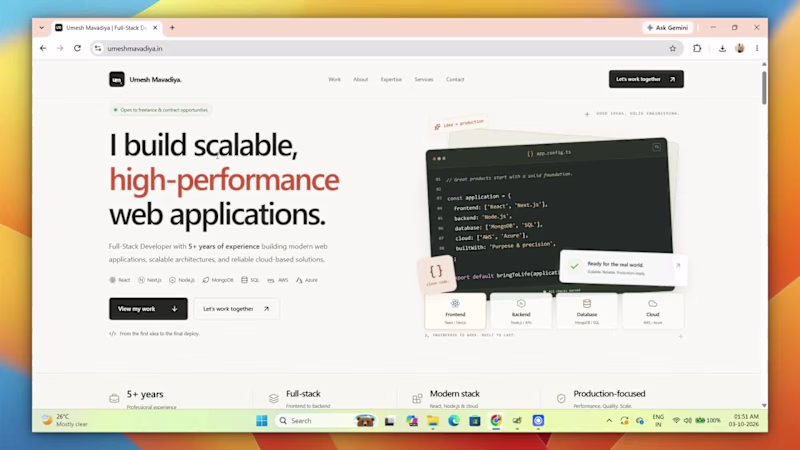Image resolution: width=800 pixels, height=450 pixels.
Task: Click the Azure tech icon
Action: (299, 280)
